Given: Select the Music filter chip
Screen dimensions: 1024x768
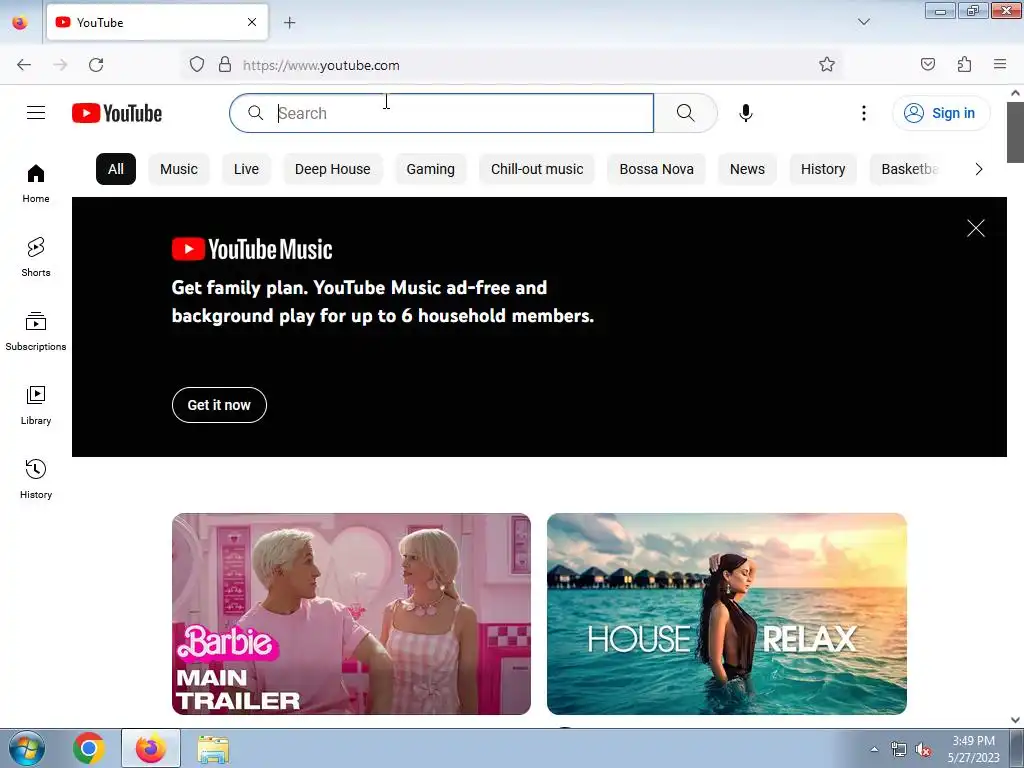Looking at the screenshot, I should (x=179, y=169).
